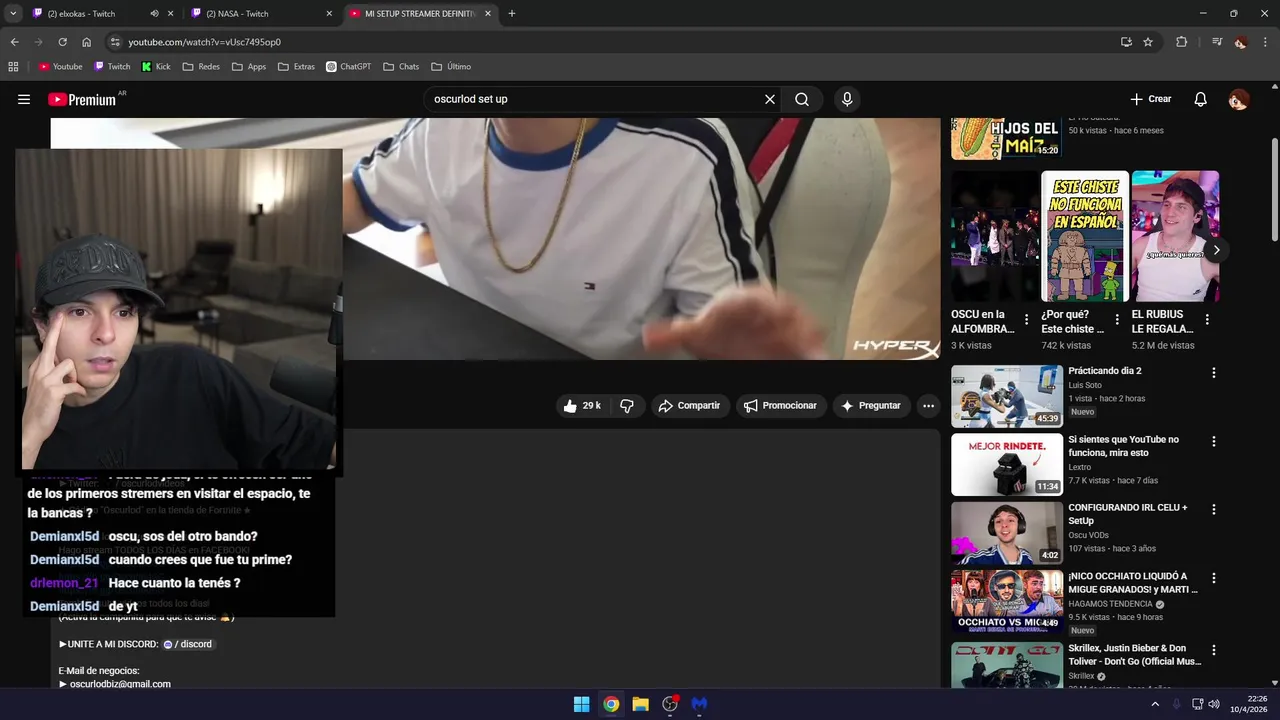Open the OCCHIATO VS MIGUE thumbnail
Image resolution: width=1280 pixels, height=720 pixels.
(x=1007, y=601)
